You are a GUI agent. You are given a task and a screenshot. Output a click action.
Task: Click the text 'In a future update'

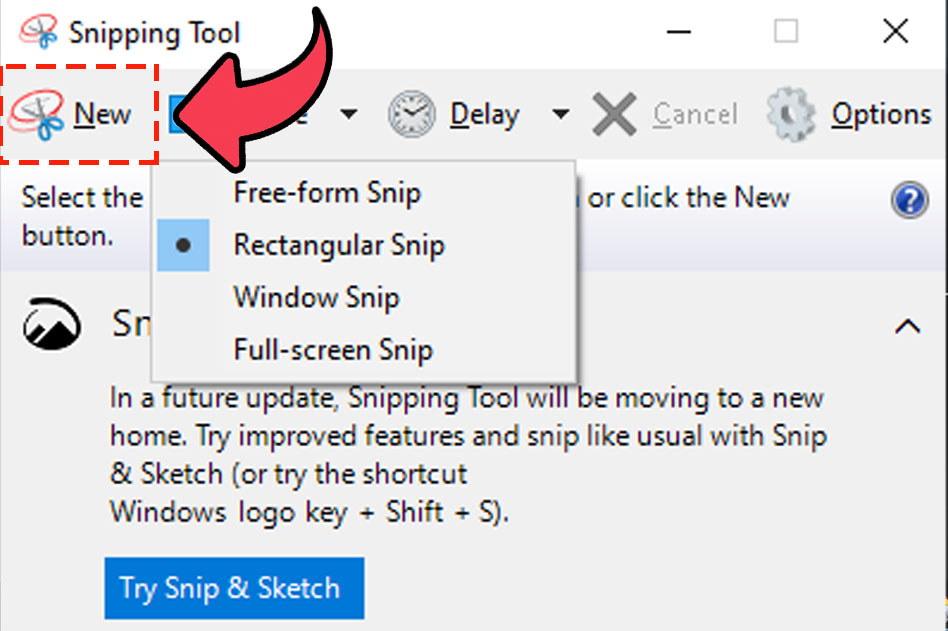coord(222,399)
